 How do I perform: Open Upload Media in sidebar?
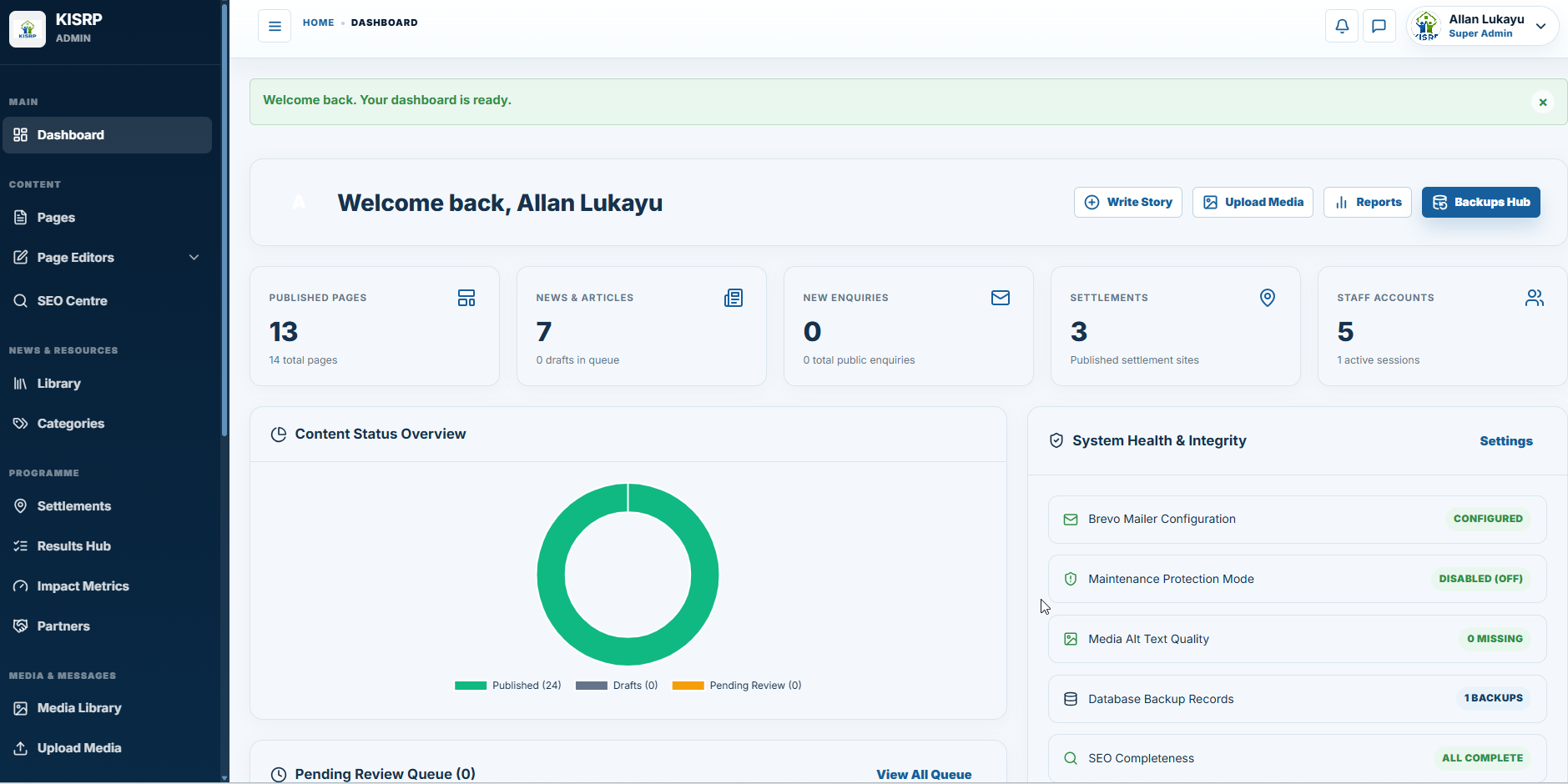pyautogui.click(x=107, y=748)
